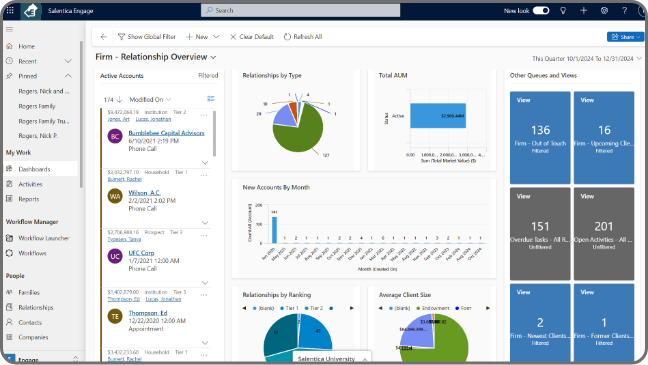Viewport: 648px width, 365px height.
Task: Open the Thompson, Ed link
Action: [148, 313]
